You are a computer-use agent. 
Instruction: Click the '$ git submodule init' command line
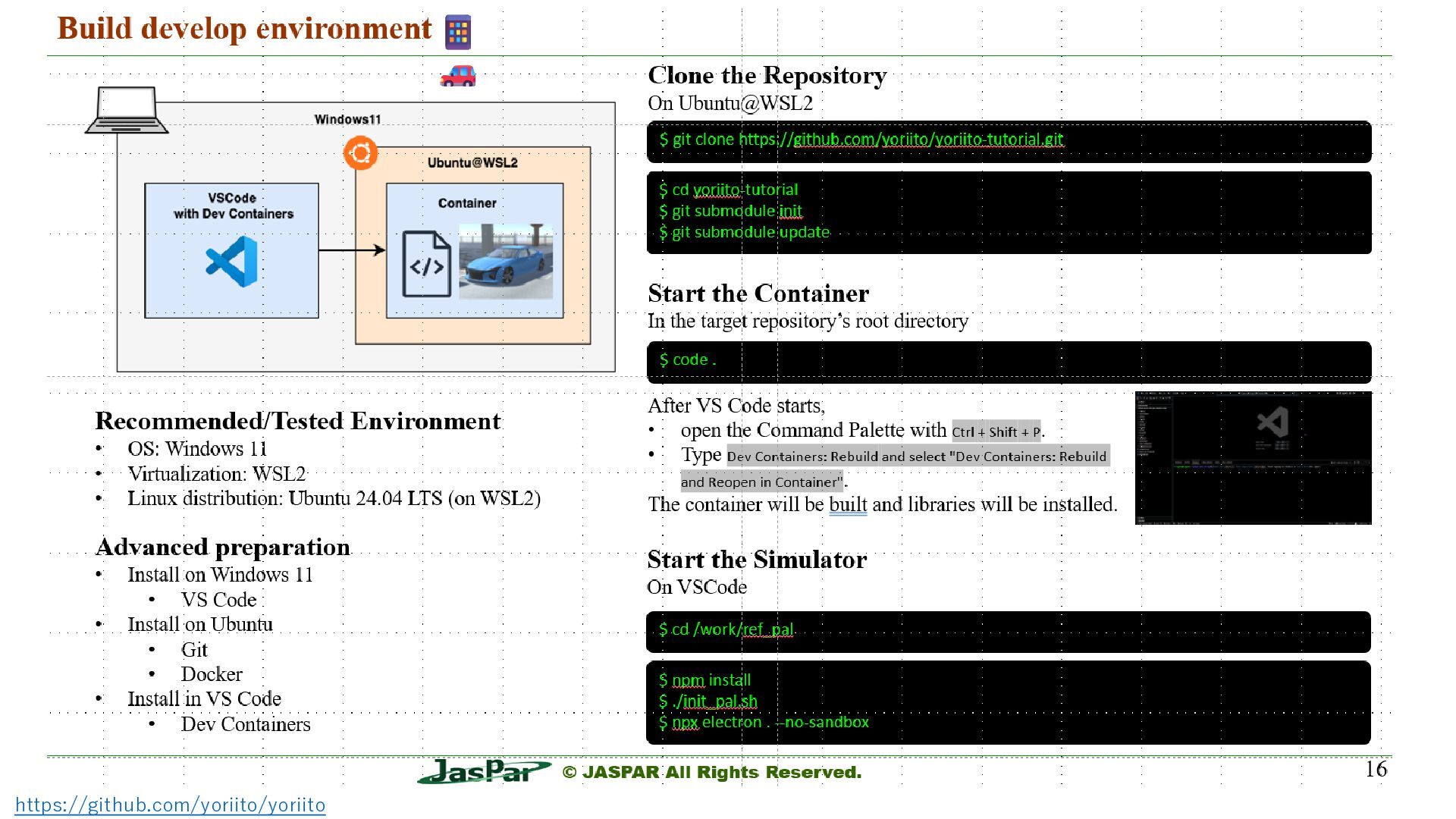pyautogui.click(x=730, y=211)
